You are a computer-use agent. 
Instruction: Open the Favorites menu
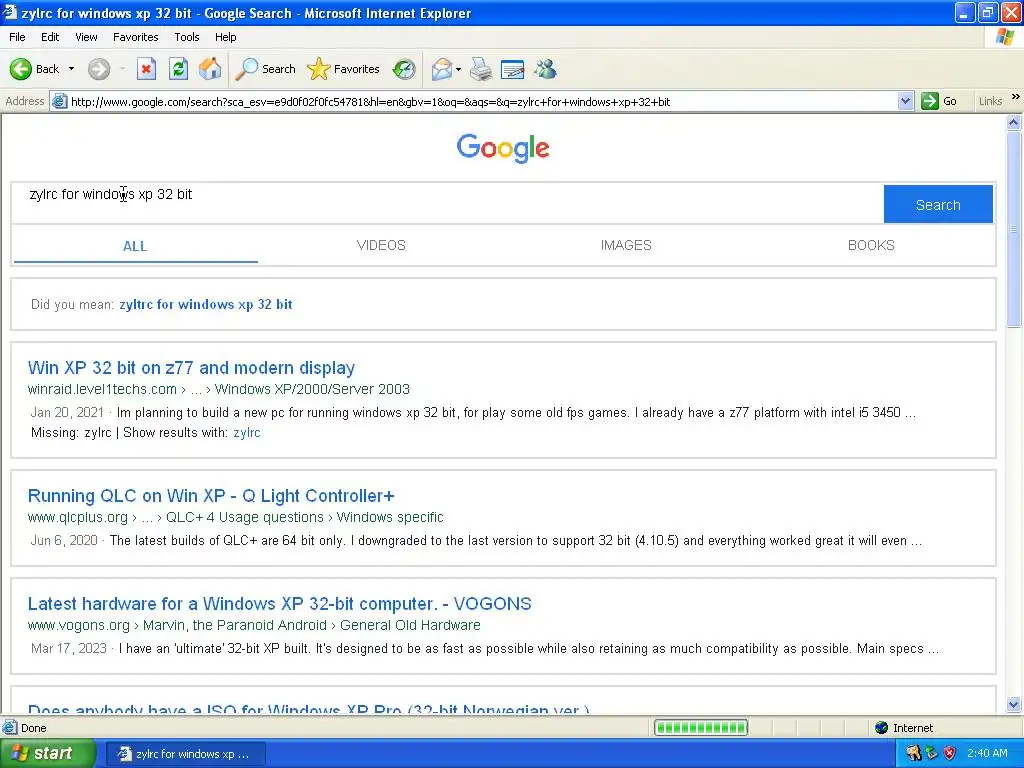tap(135, 37)
